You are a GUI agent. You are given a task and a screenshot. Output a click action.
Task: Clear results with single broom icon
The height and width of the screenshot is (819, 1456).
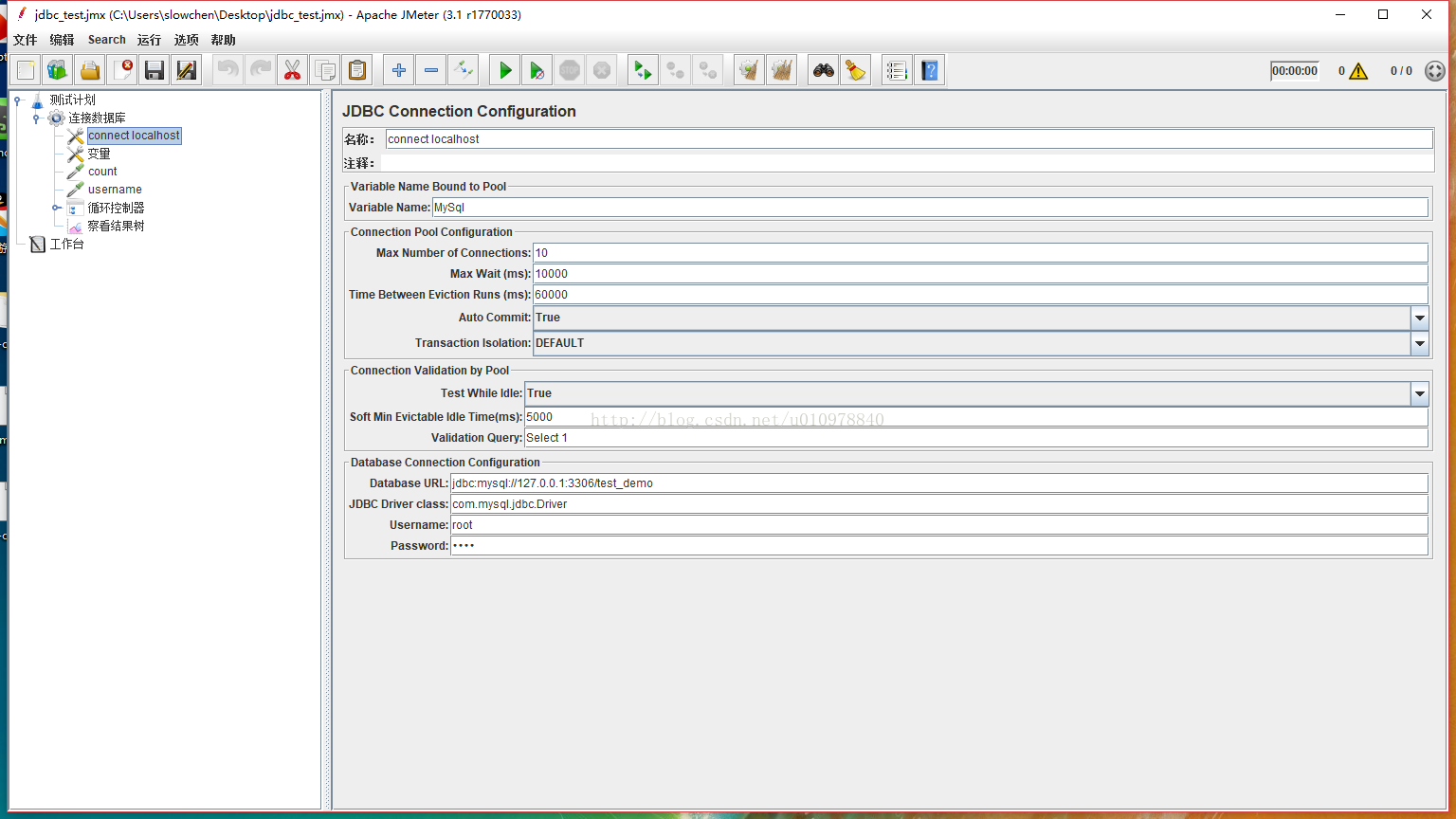pyautogui.click(x=749, y=70)
